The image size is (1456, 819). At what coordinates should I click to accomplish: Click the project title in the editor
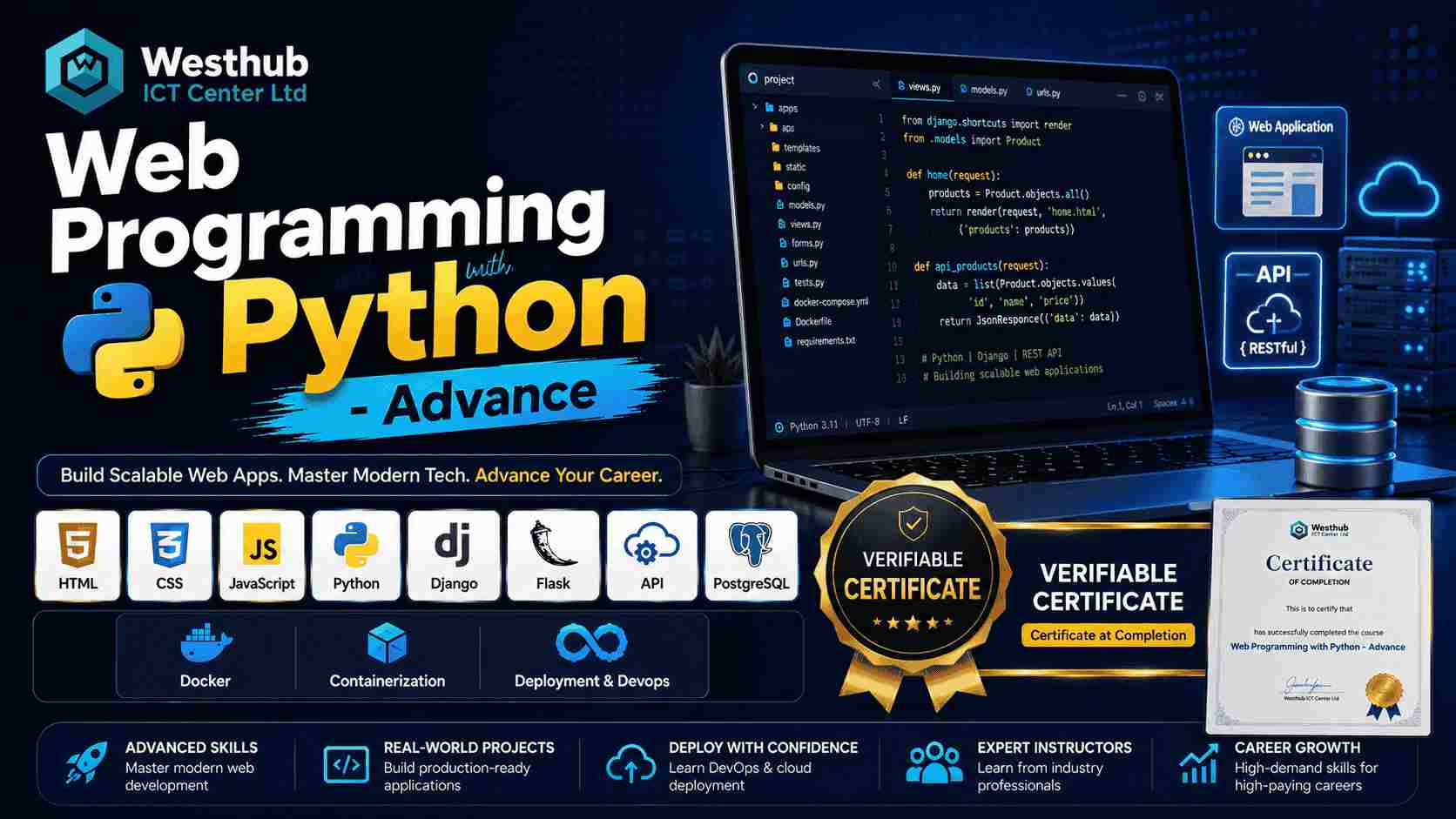pos(779,79)
